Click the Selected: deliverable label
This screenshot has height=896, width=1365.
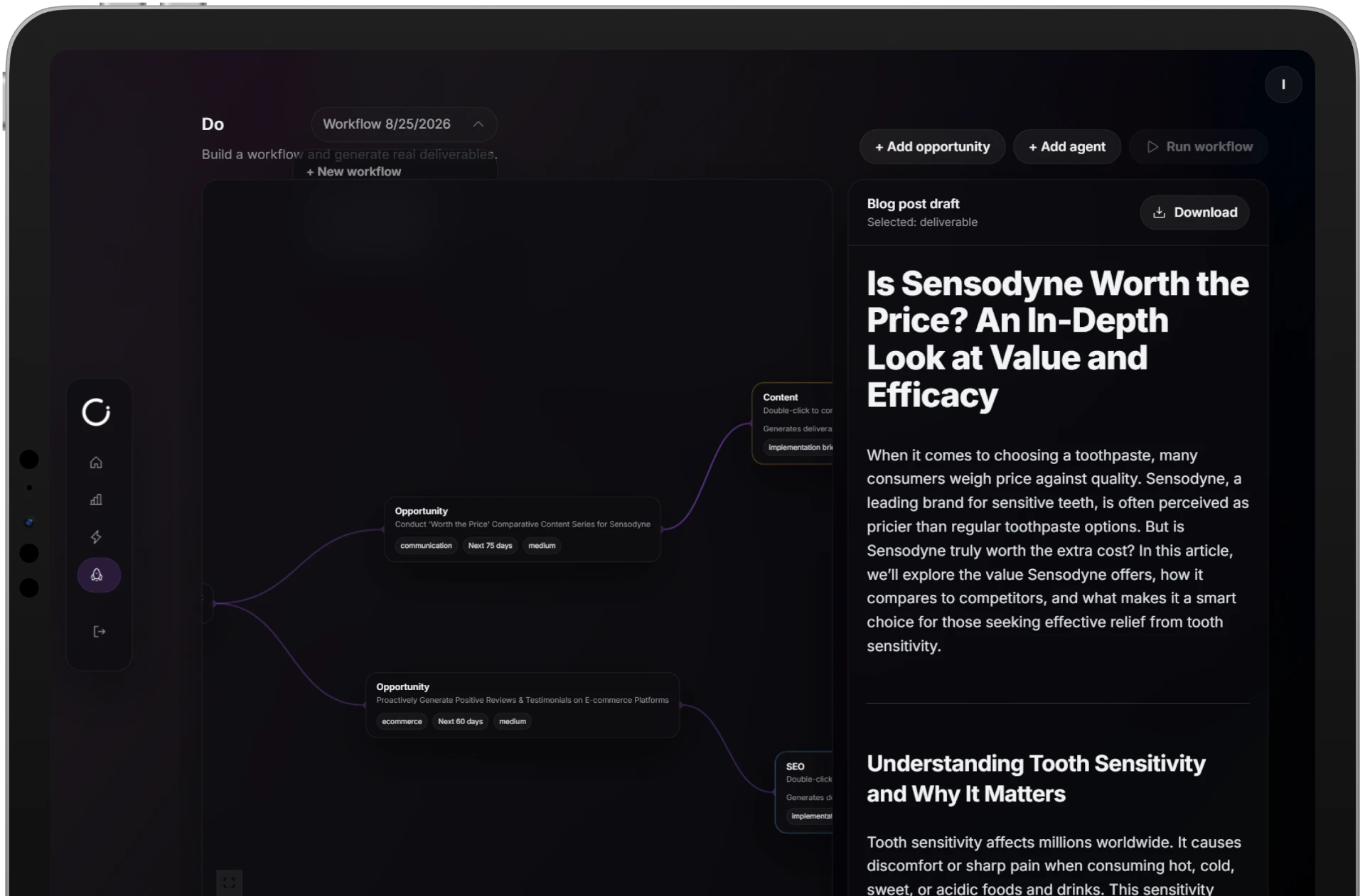point(922,222)
